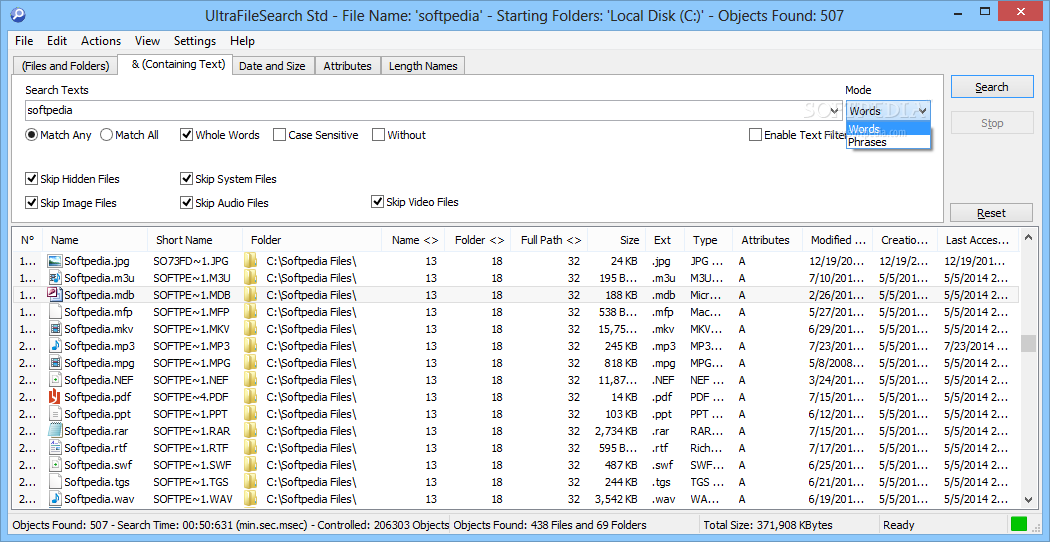Viewport: 1050px width, 542px height.
Task: Enable the Without checkbox
Action: pyautogui.click(x=378, y=135)
